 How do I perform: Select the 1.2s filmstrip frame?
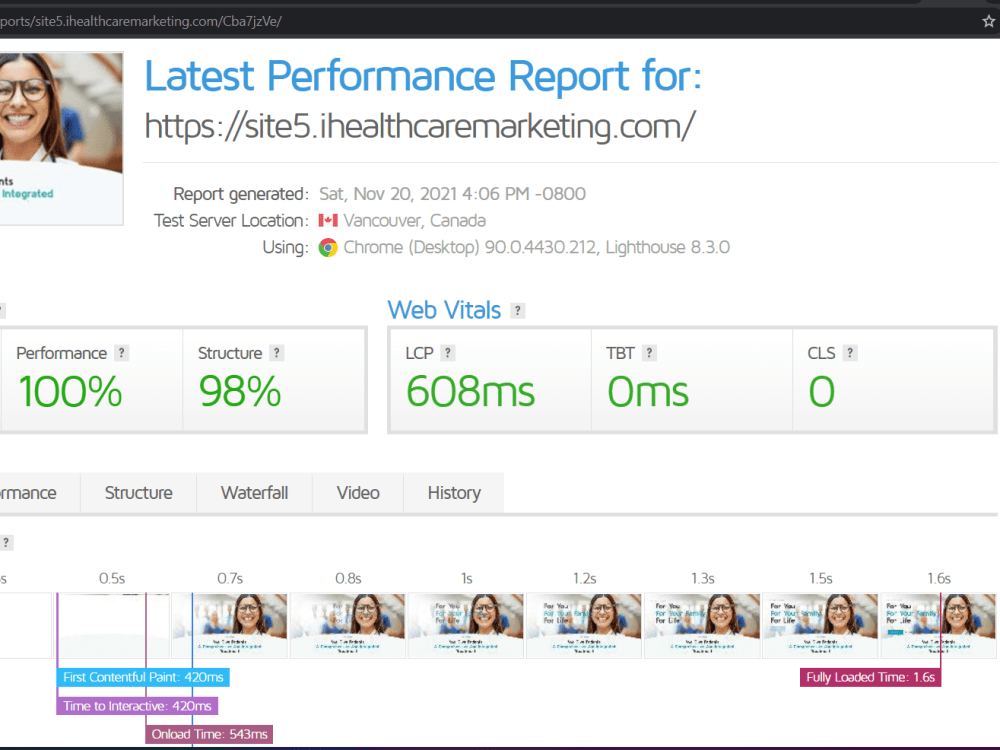pyautogui.click(x=584, y=626)
